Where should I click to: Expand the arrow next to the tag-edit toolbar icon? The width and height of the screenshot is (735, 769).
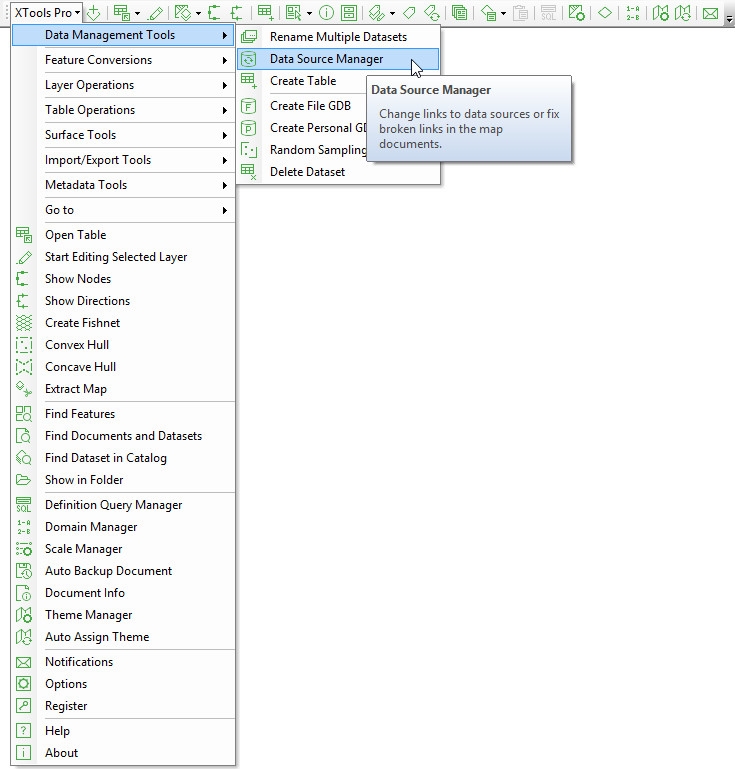392,14
